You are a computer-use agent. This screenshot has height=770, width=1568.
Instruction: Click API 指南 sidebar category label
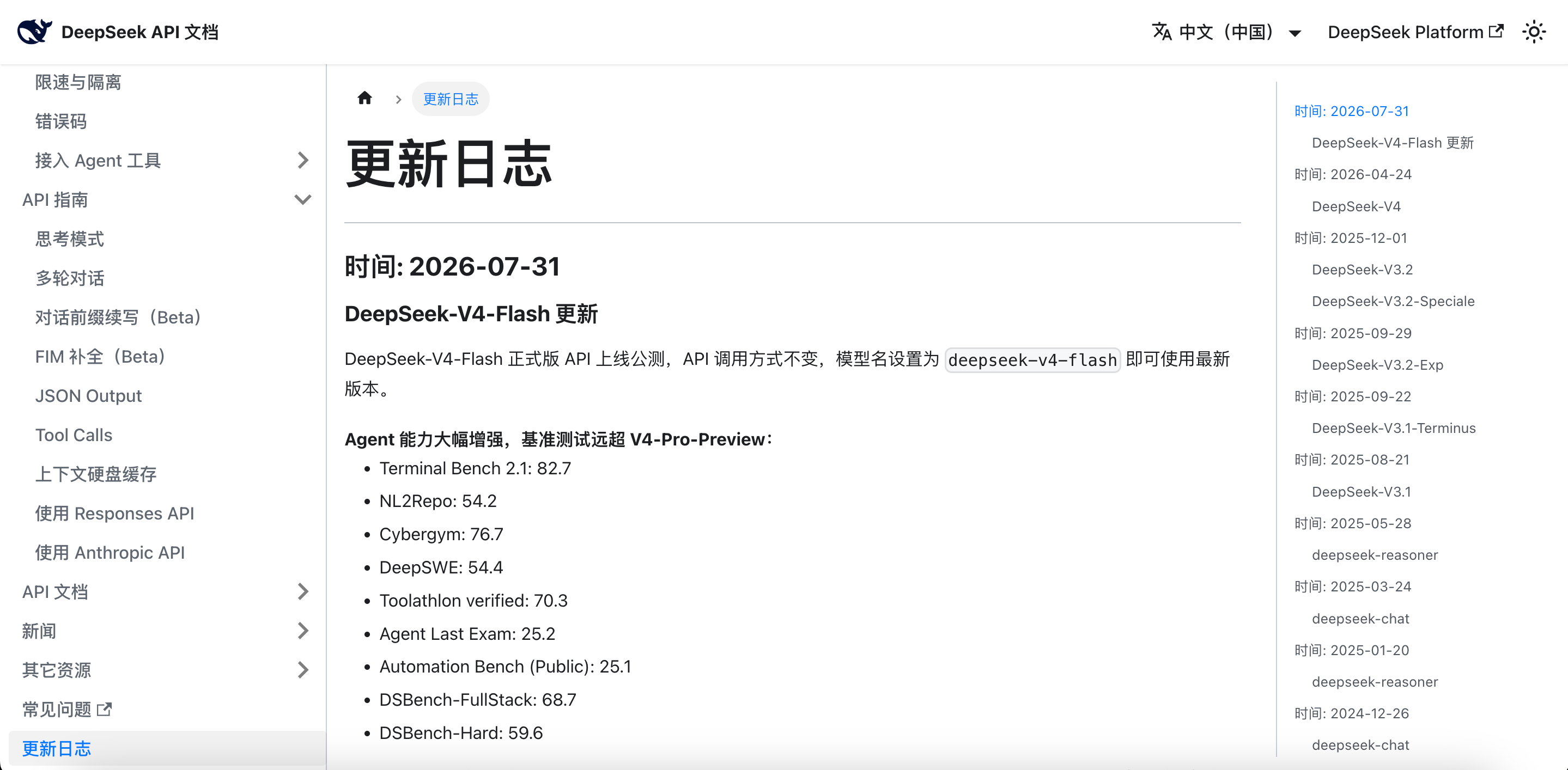click(55, 199)
